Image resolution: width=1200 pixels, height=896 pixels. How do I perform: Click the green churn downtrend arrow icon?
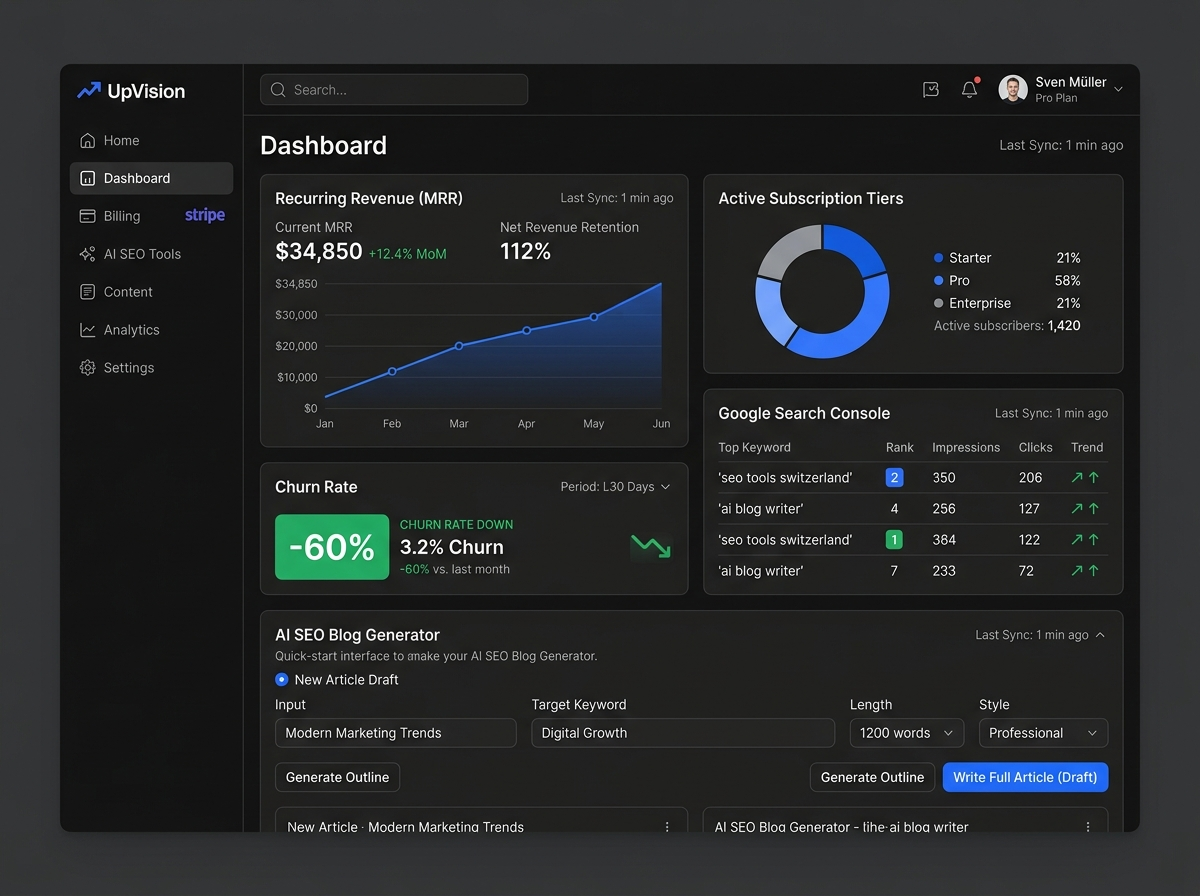650,546
